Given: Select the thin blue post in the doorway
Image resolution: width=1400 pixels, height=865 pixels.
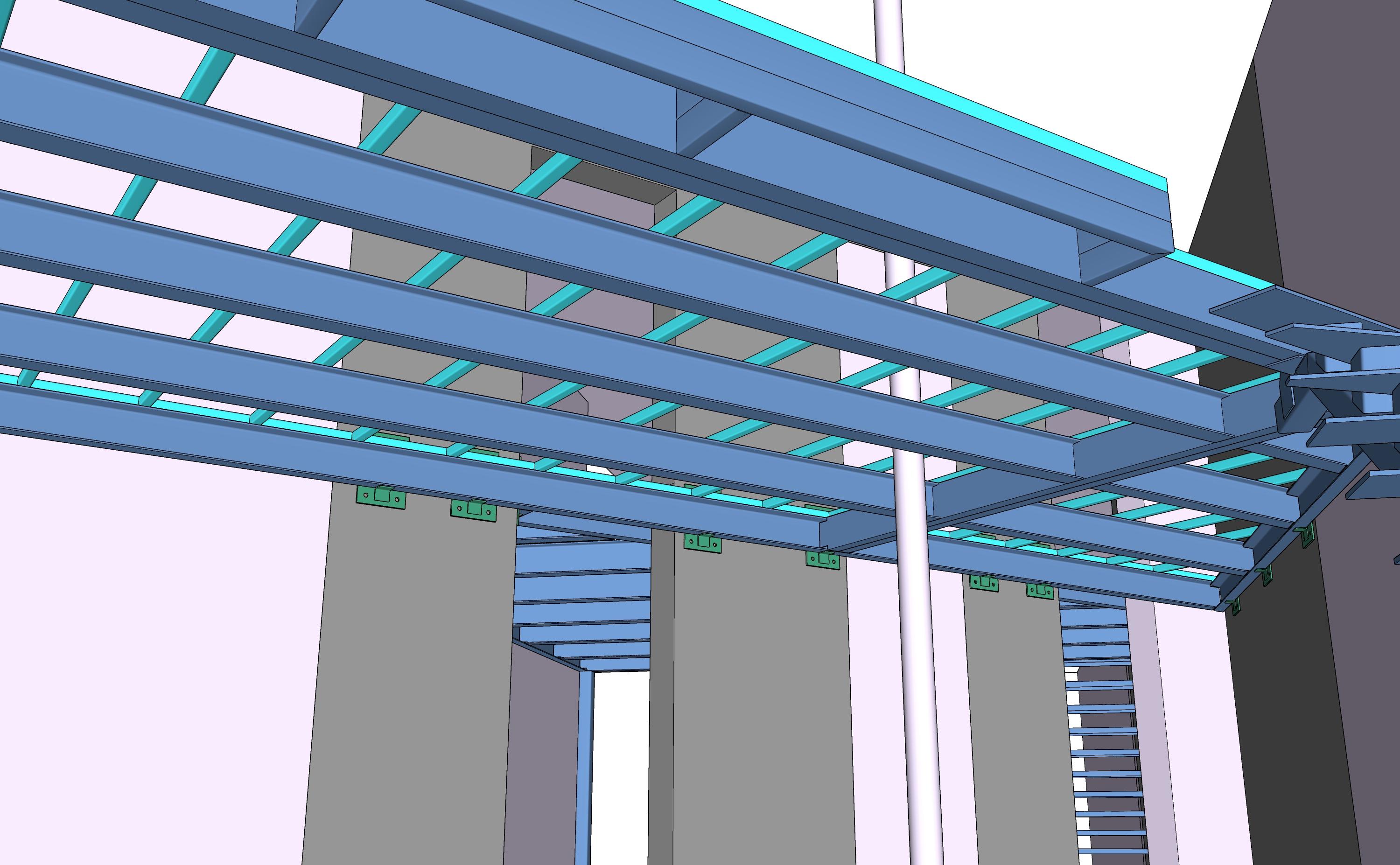Looking at the screenshot, I should 584,767.
